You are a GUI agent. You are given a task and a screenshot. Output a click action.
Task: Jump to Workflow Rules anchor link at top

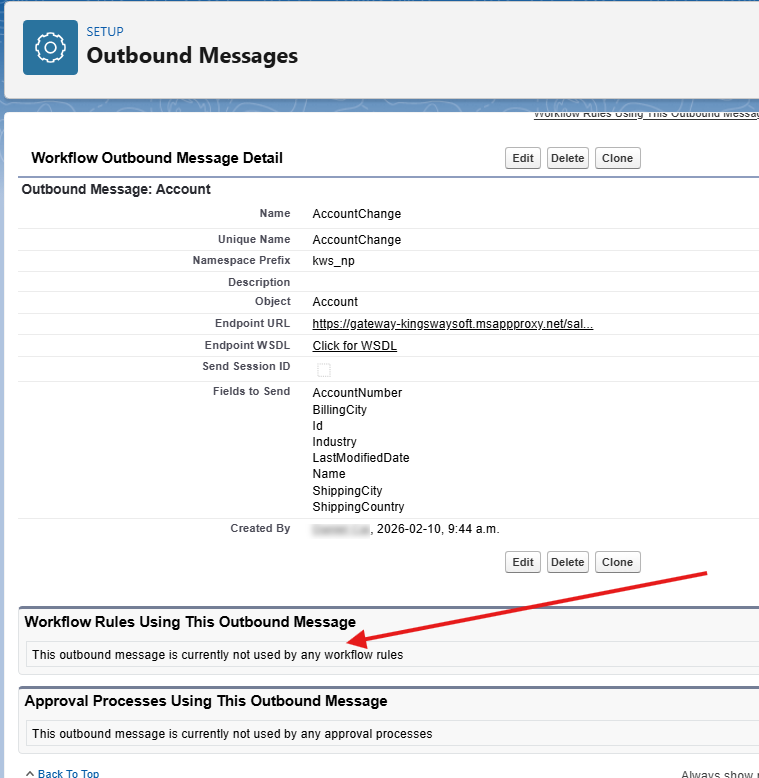645,115
